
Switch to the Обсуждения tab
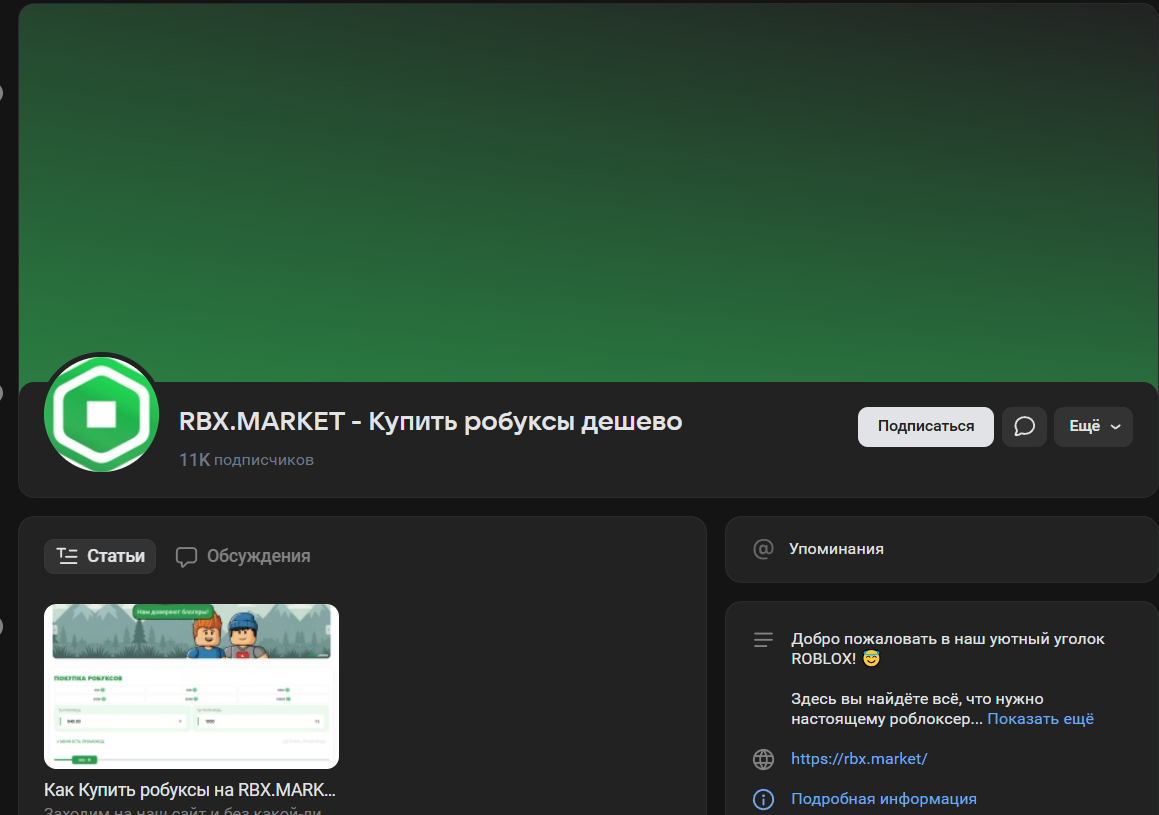(x=243, y=556)
